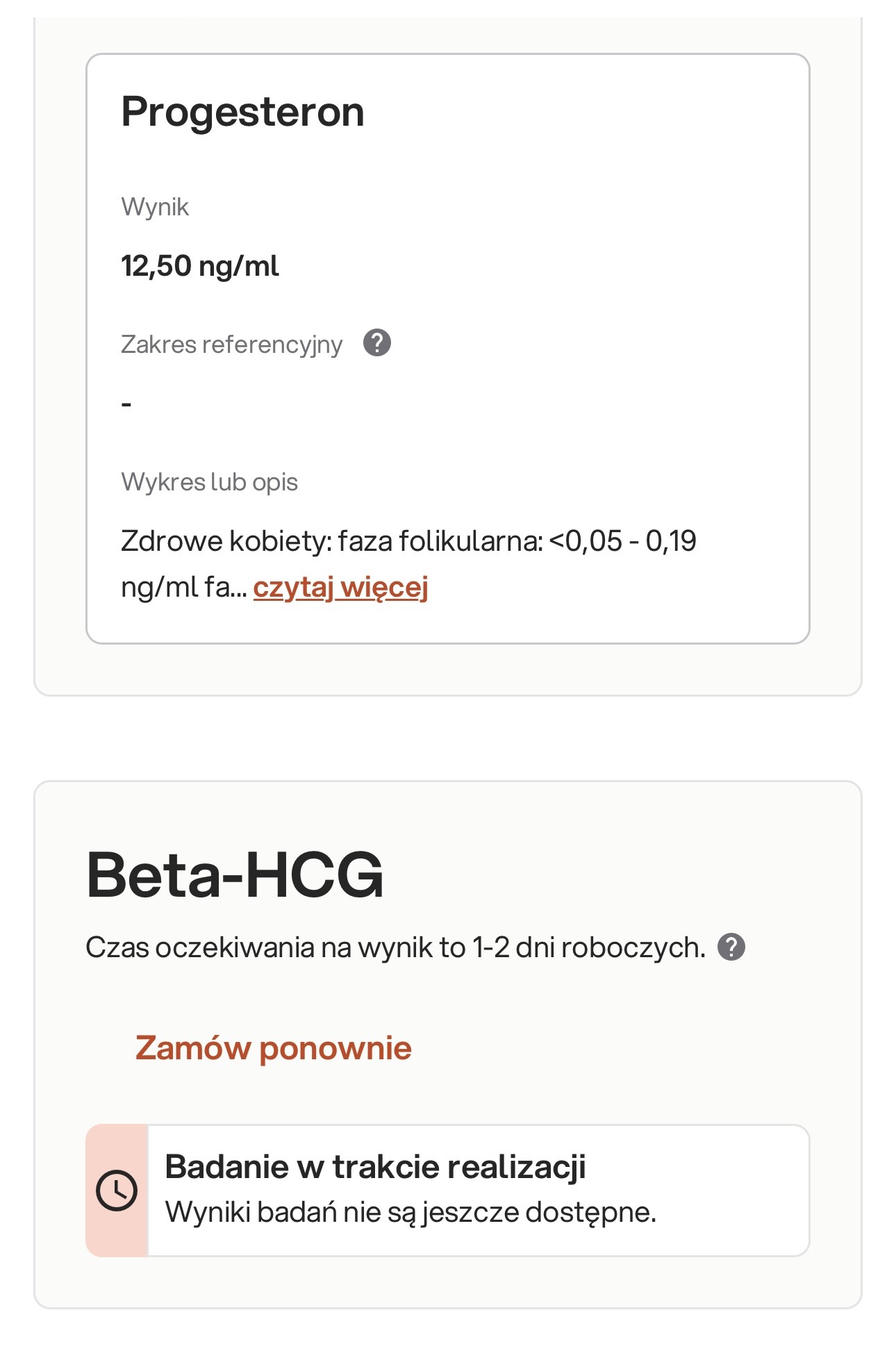Tap the dash under reference range
The height and width of the screenshot is (1367, 896).
126,403
